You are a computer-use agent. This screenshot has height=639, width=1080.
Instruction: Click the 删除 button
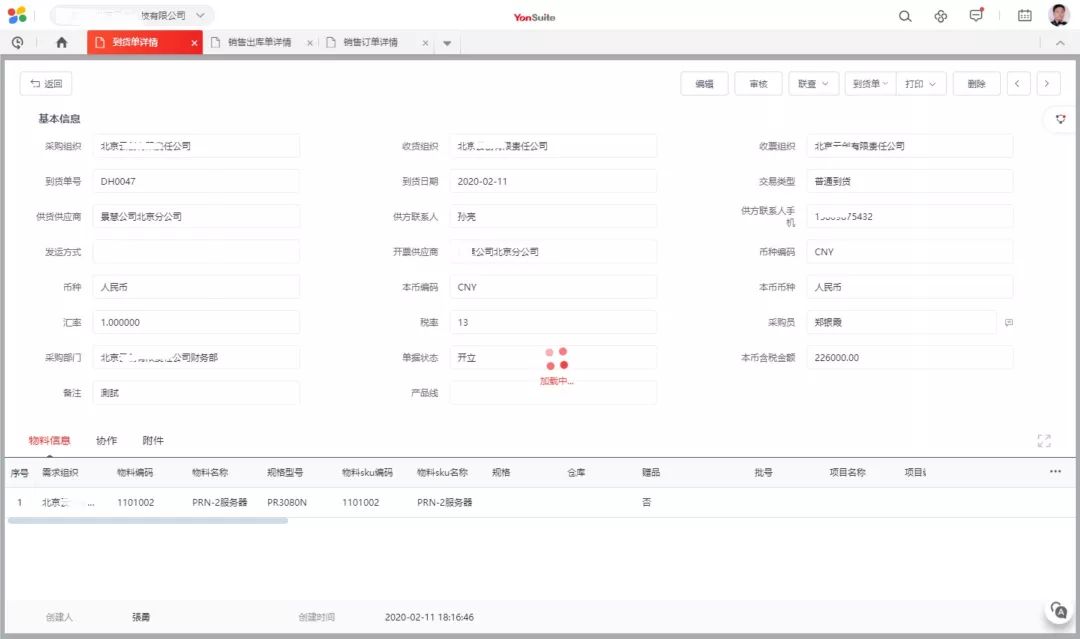tap(976, 84)
